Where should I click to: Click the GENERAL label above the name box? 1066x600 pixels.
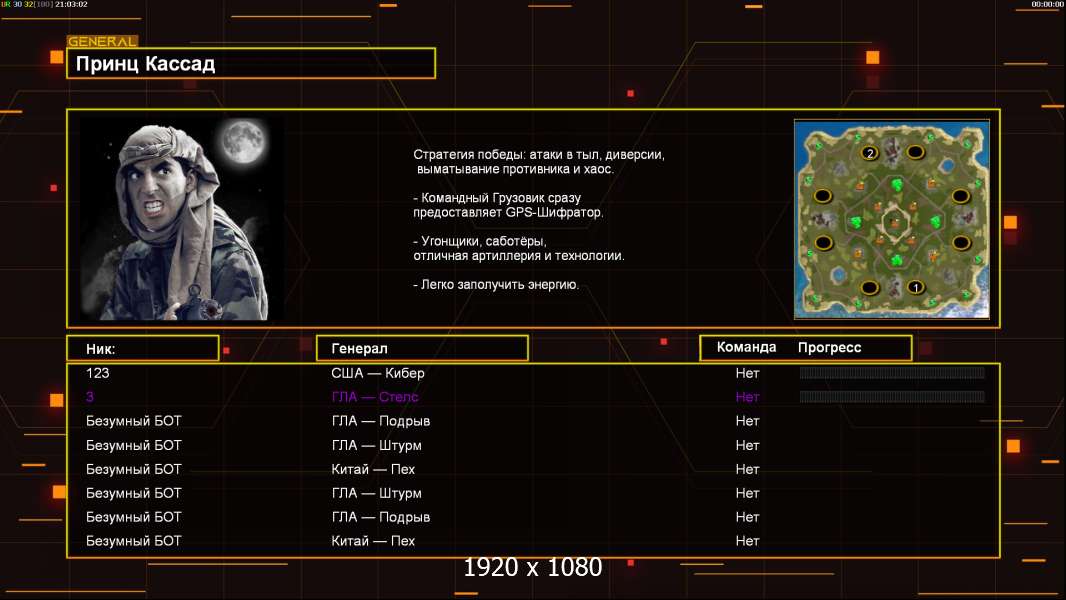(102, 42)
